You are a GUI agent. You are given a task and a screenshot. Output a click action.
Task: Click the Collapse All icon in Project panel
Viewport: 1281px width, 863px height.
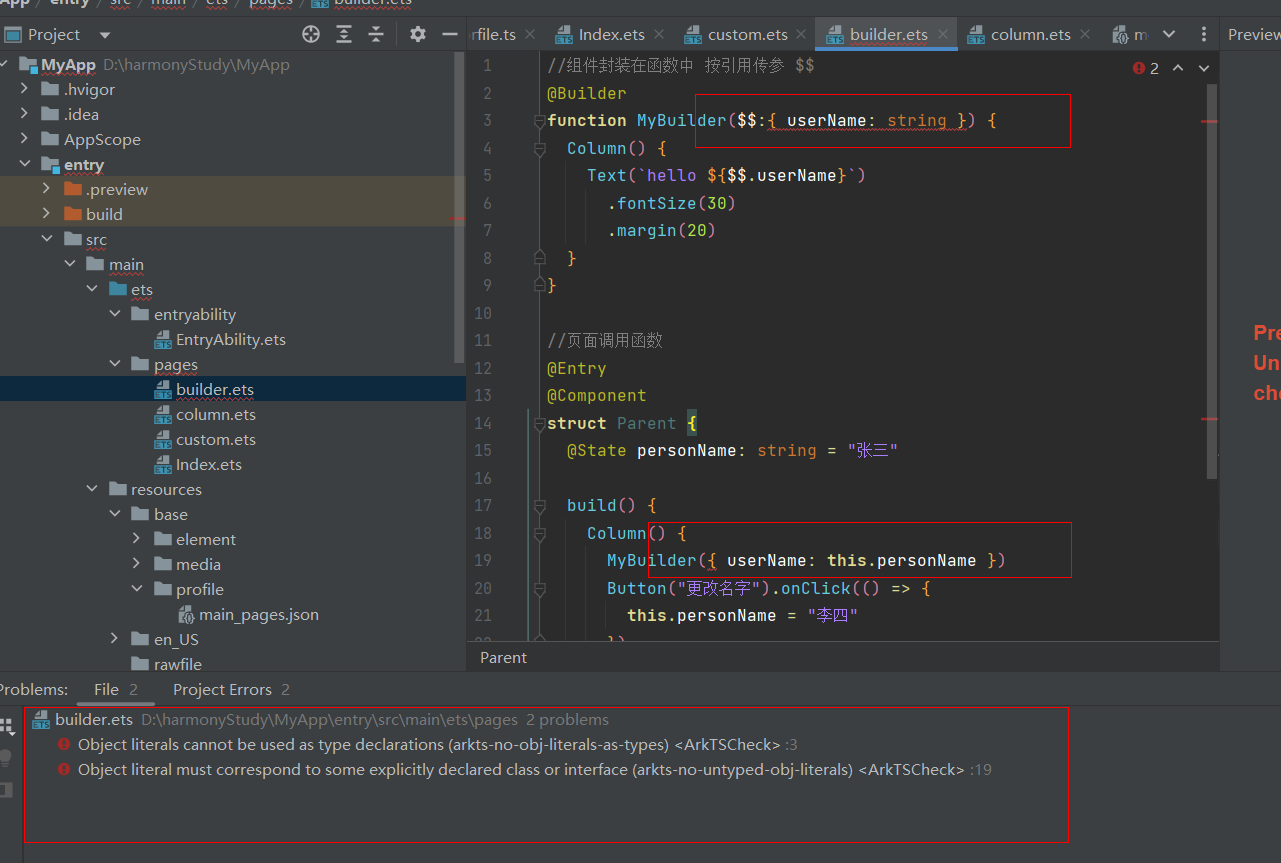(x=376, y=34)
